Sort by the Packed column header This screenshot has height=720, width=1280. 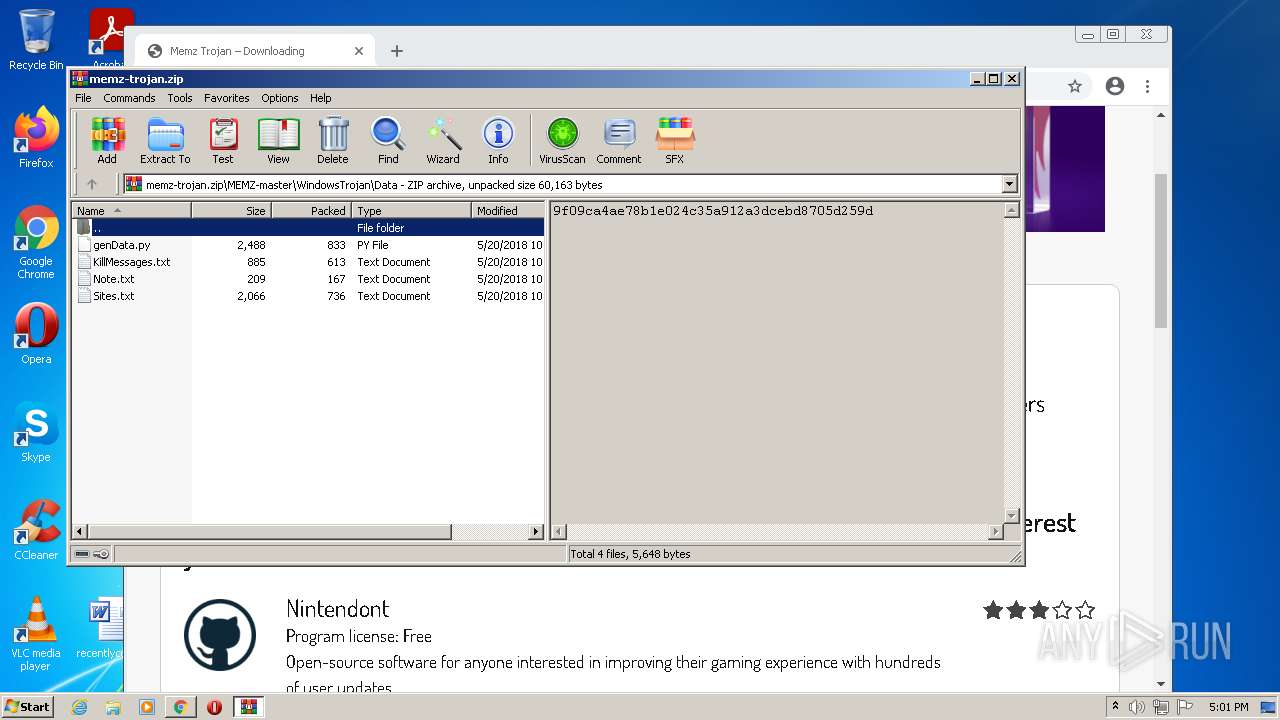pyautogui.click(x=311, y=210)
